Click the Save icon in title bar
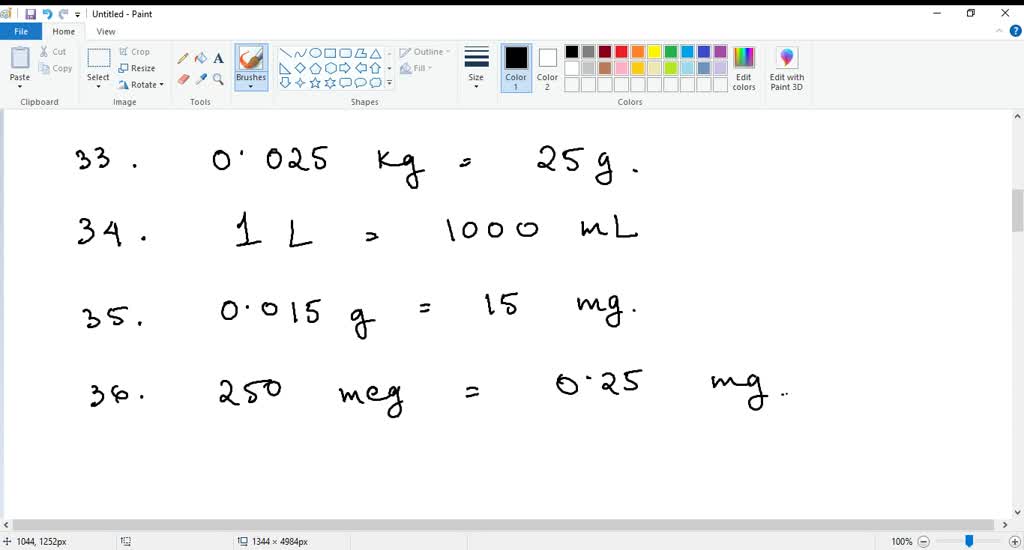The height and width of the screenshot is (550, 1024). point(30,14)
